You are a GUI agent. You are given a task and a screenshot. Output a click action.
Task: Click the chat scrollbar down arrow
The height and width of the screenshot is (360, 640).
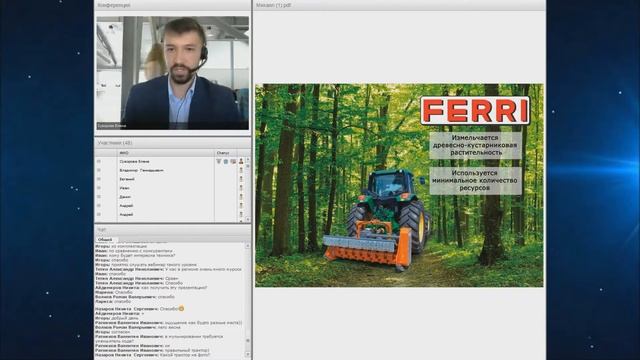click(247, 354)
